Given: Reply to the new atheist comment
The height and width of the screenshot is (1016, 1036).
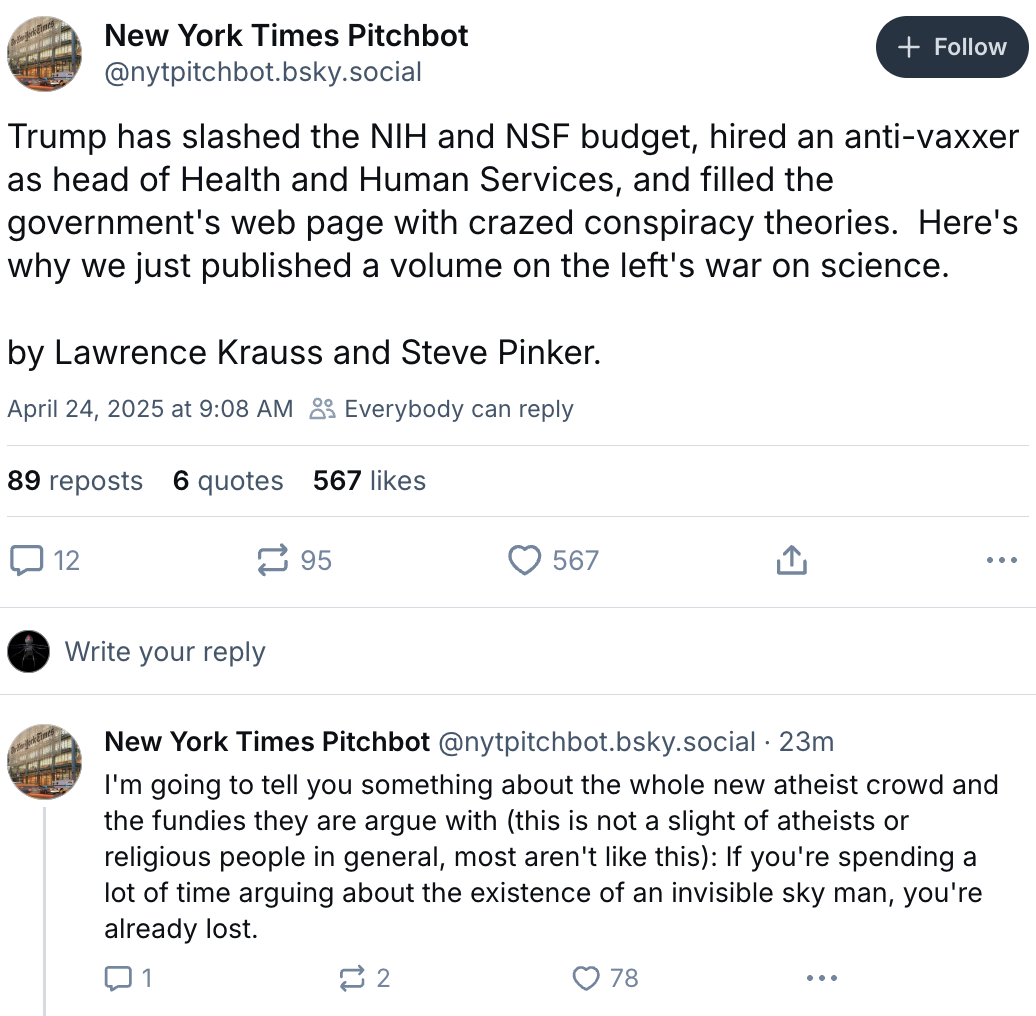Looking at the screenshot, I should tap(118, 978).
